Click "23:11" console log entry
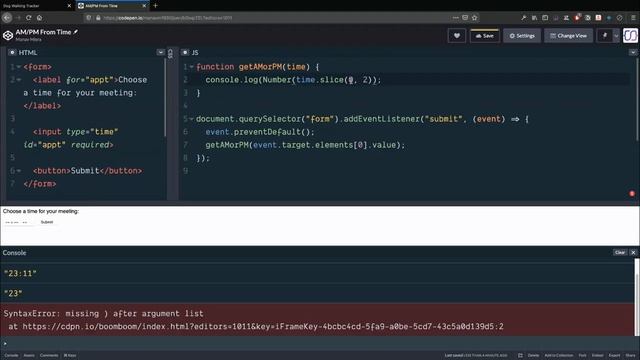640x360 pixels. pyautogui.click(x=20, y=273)
